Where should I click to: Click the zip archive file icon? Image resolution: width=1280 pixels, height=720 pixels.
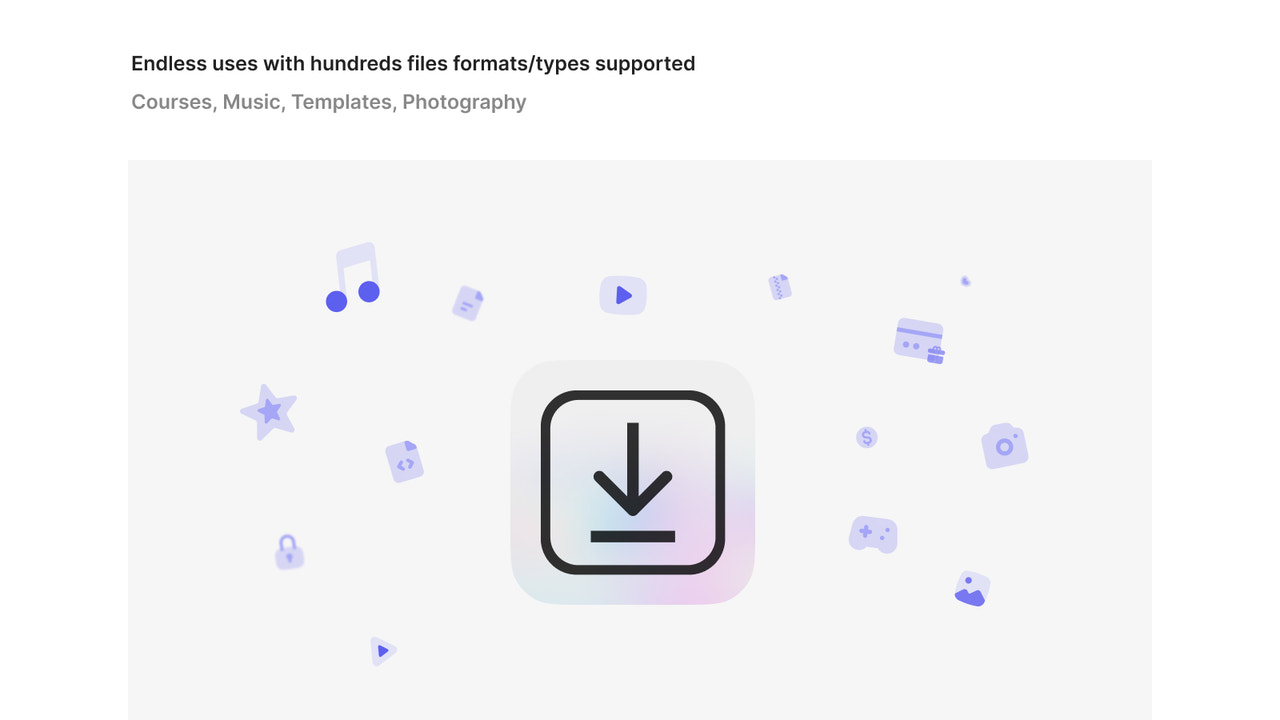click(780, 287)
